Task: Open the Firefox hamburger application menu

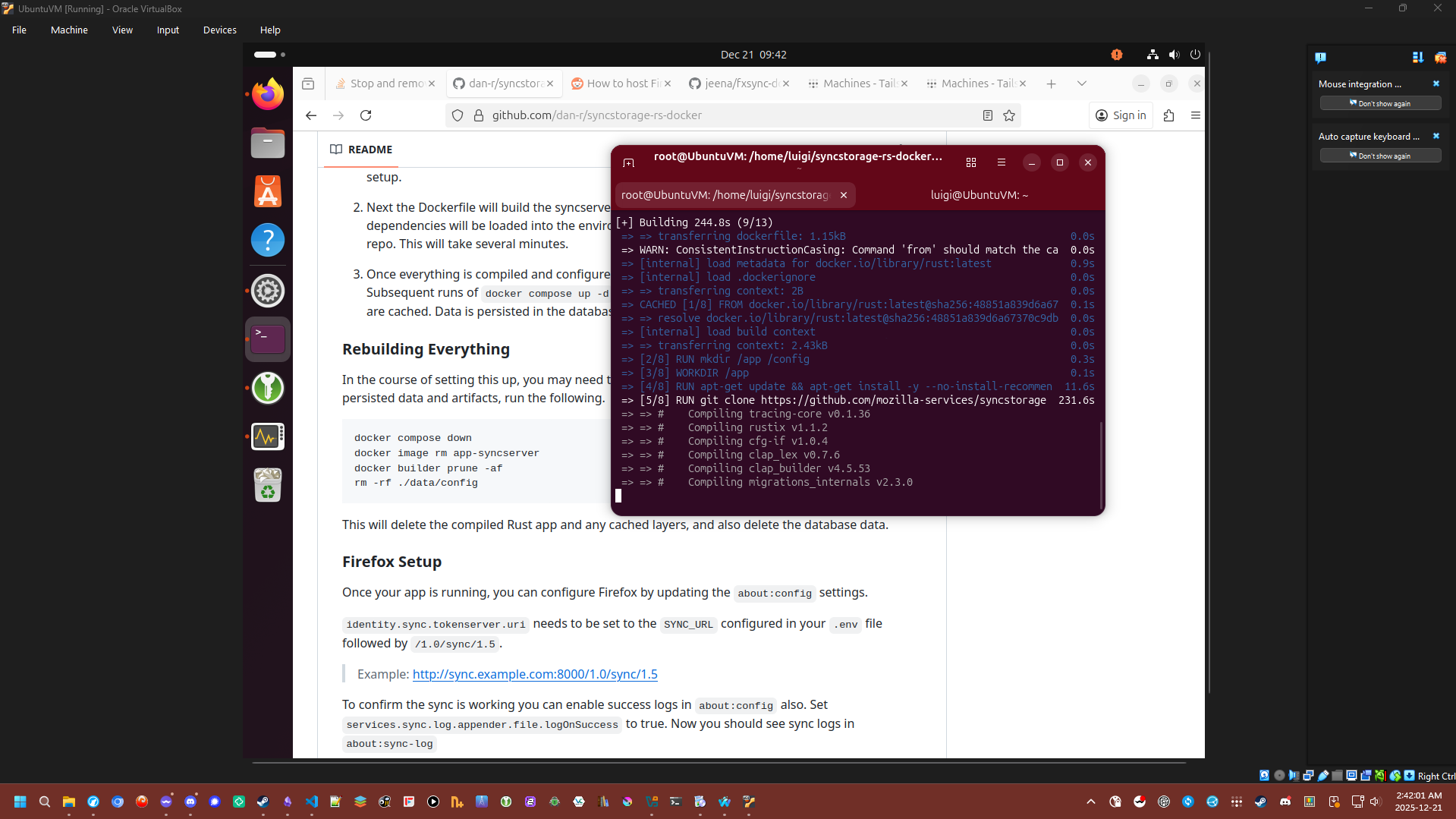Action: coord(1195,115)
